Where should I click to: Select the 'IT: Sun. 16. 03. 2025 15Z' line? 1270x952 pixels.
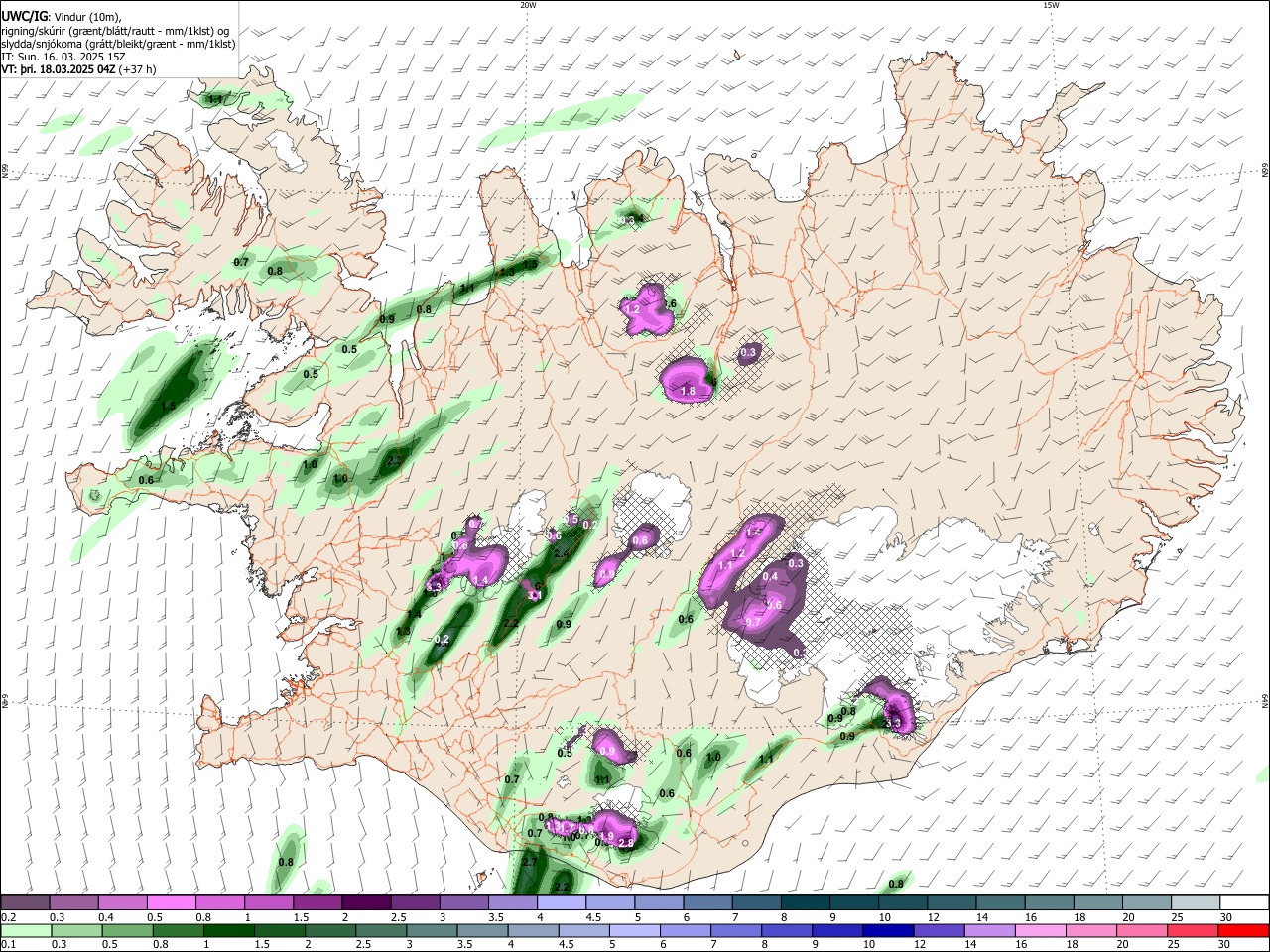tap(63, 57)
